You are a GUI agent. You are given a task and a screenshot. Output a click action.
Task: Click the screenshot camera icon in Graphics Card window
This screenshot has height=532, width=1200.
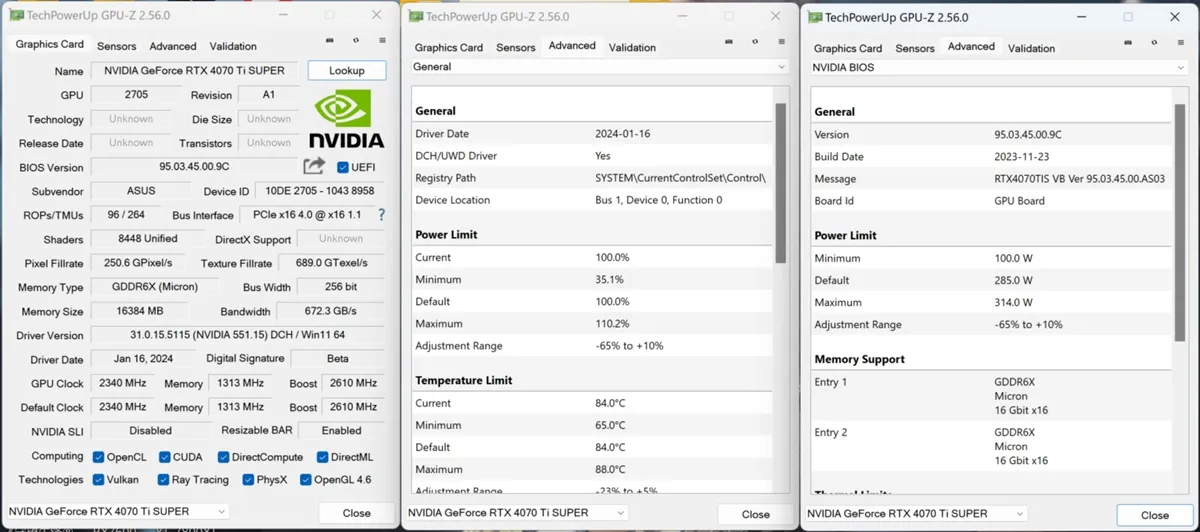coord(330,41)
